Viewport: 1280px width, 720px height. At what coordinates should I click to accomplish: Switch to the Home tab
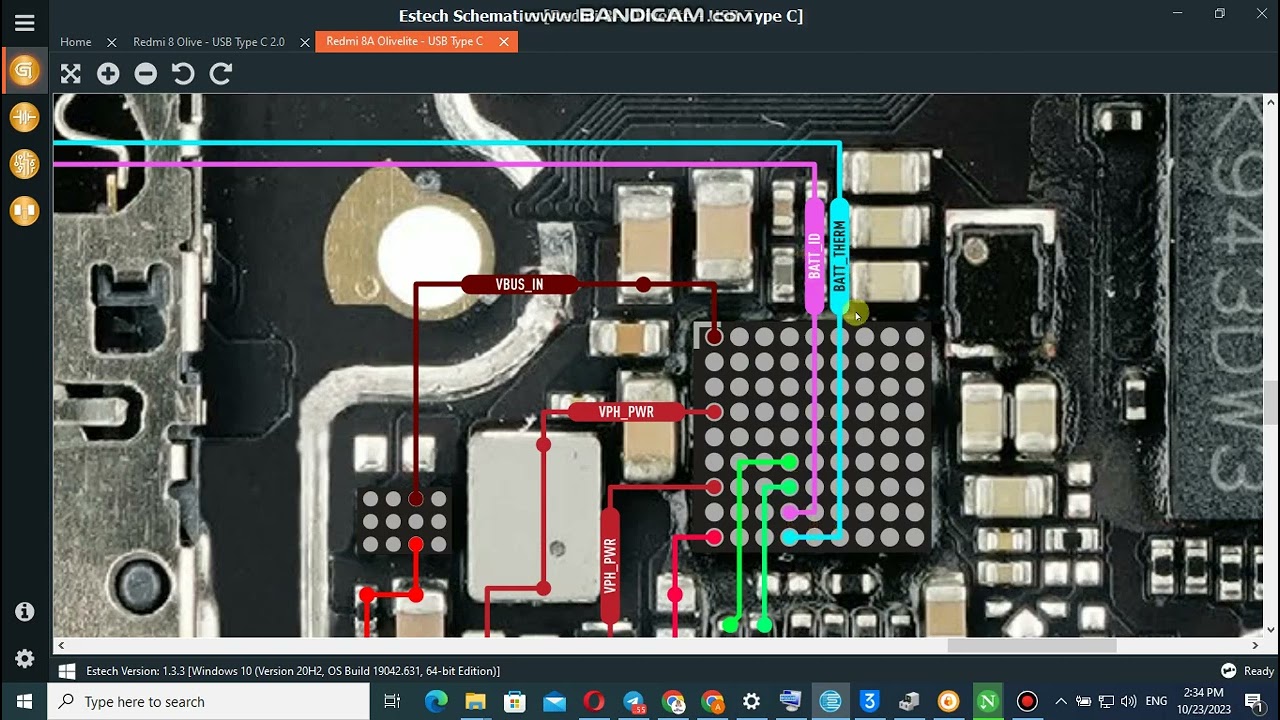76,42
